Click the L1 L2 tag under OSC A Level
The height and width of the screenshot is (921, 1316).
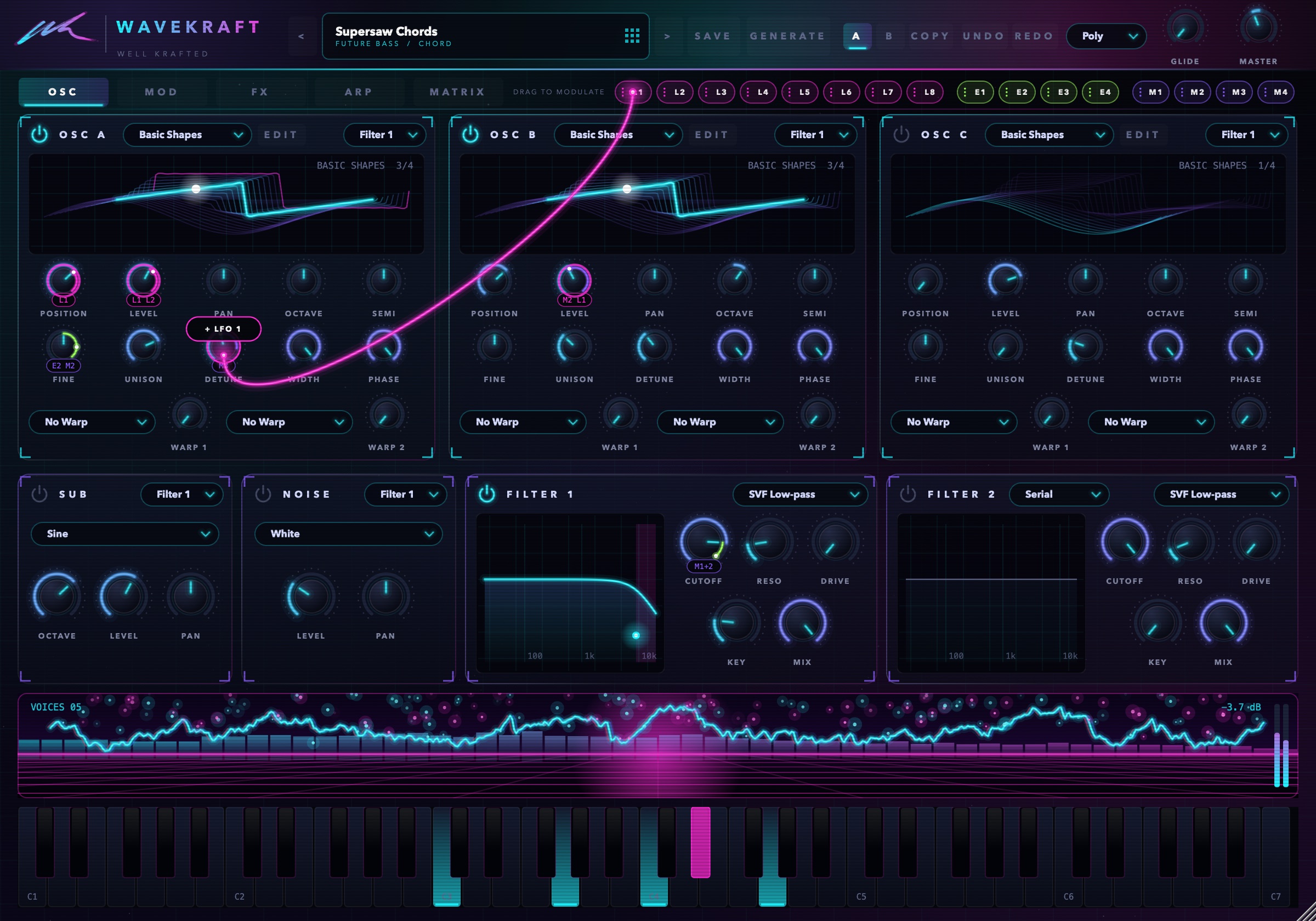pos(143,300)
